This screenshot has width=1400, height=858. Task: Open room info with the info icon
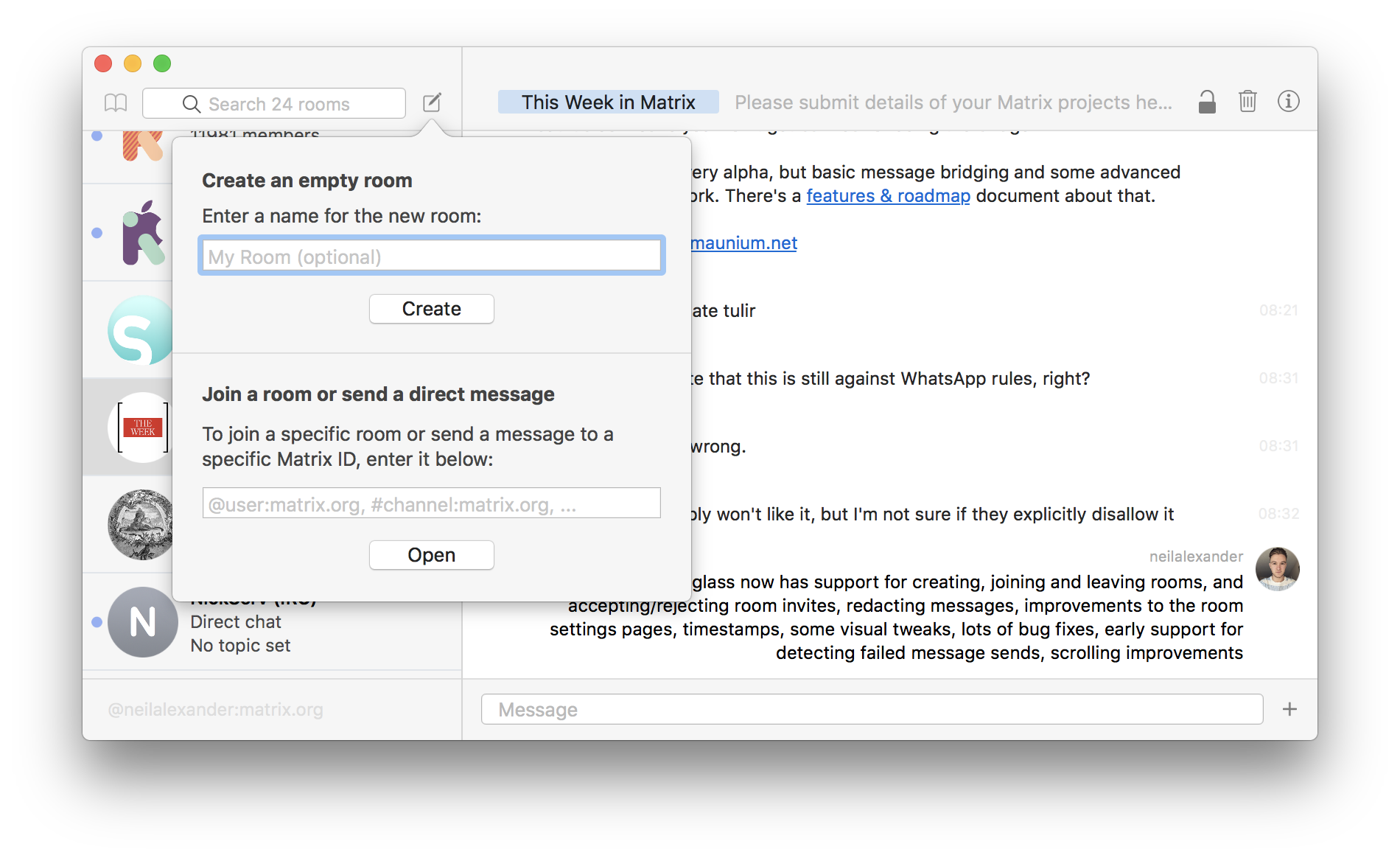[x=1288, y=102]
